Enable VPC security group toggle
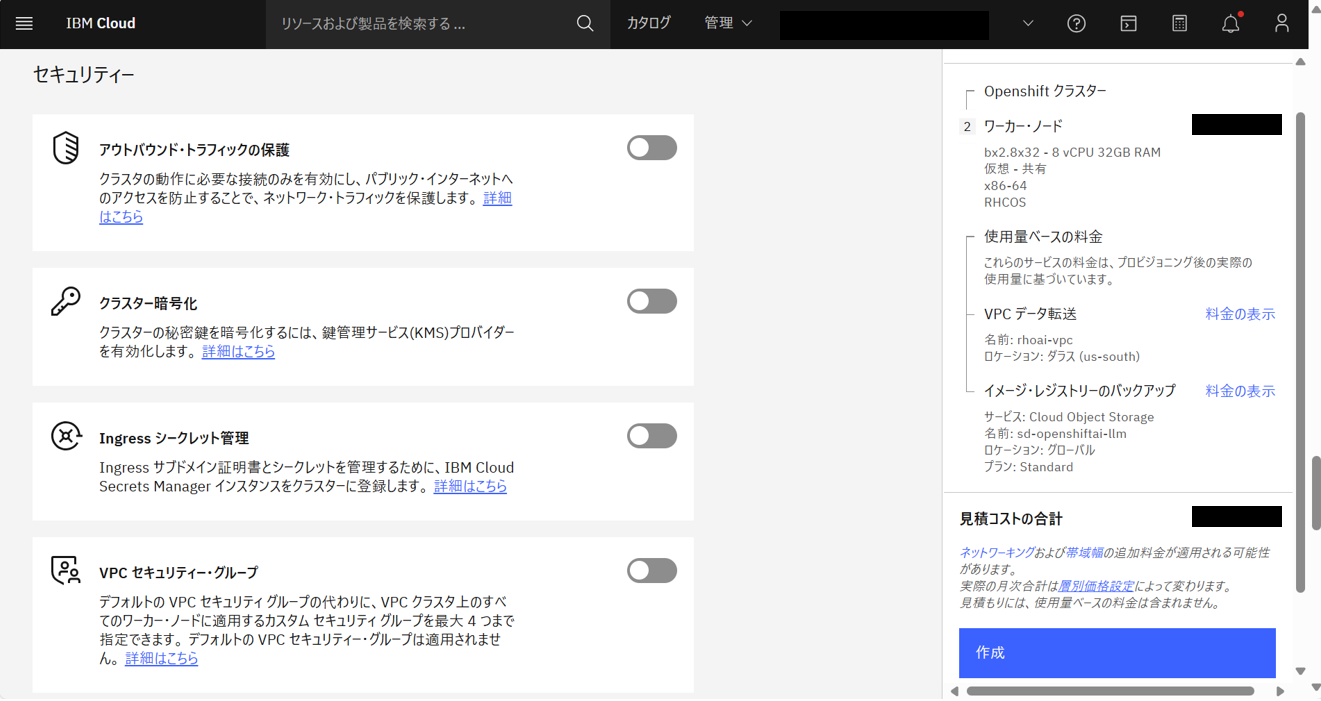The width and height of the screenshot is (1321, 701). pos(652,571)
